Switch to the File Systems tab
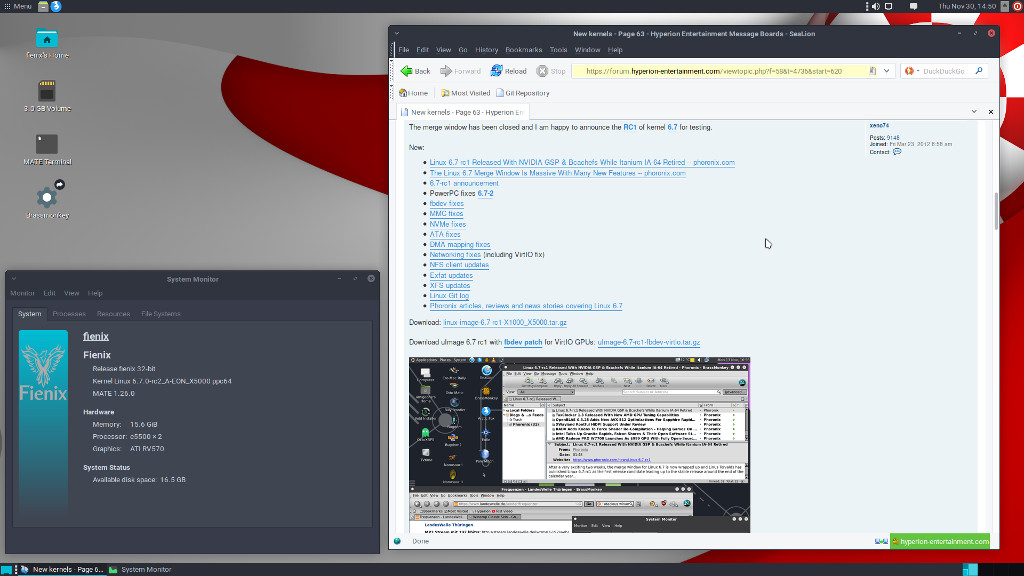1024x576 pixels. click(x=161, y=314)
